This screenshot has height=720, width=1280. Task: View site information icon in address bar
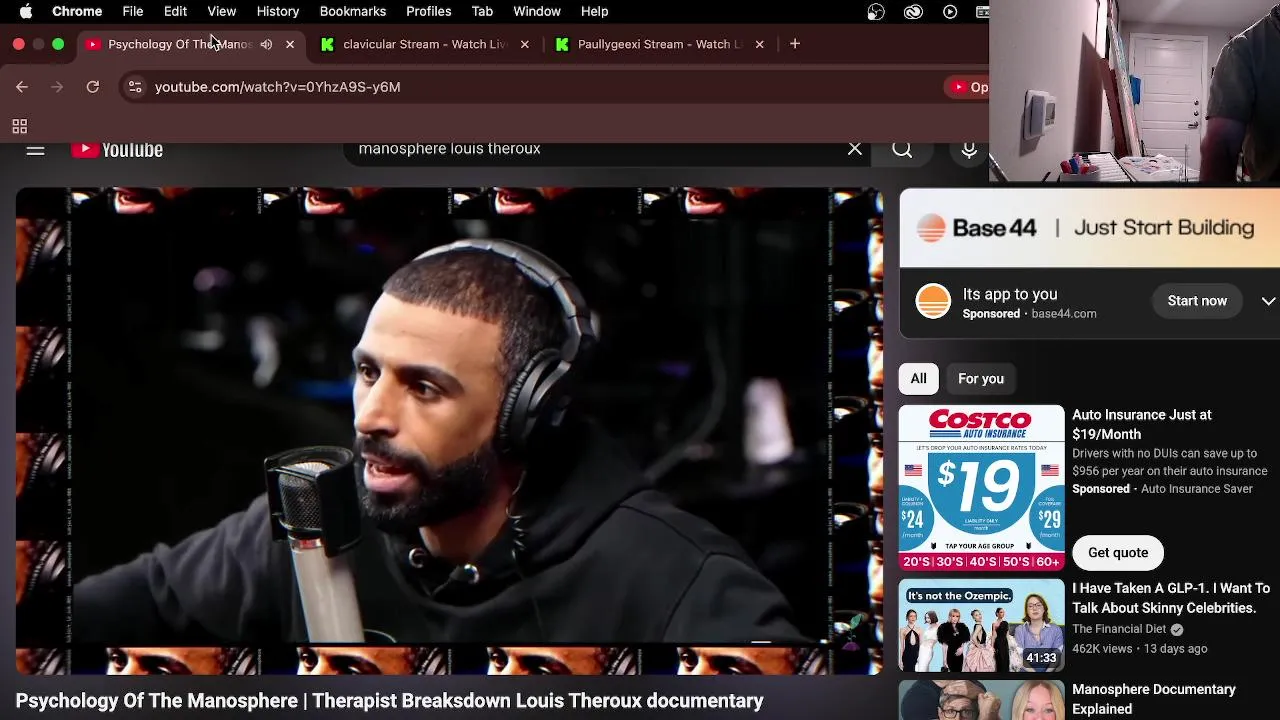point(135,87)
